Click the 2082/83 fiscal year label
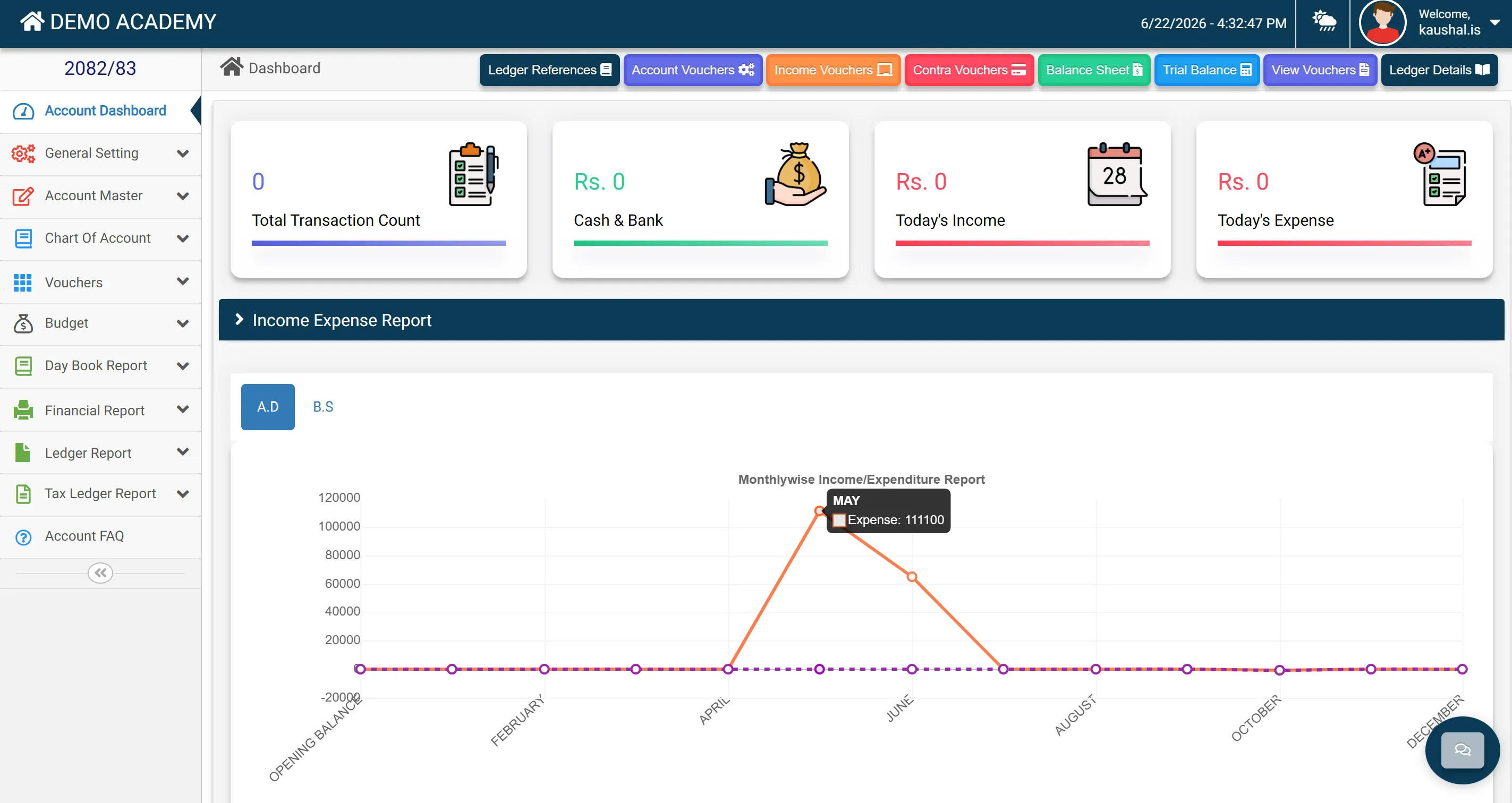The height and width of the screenshot is (803, 1512). pyautogui.click(x=100, y=68)
